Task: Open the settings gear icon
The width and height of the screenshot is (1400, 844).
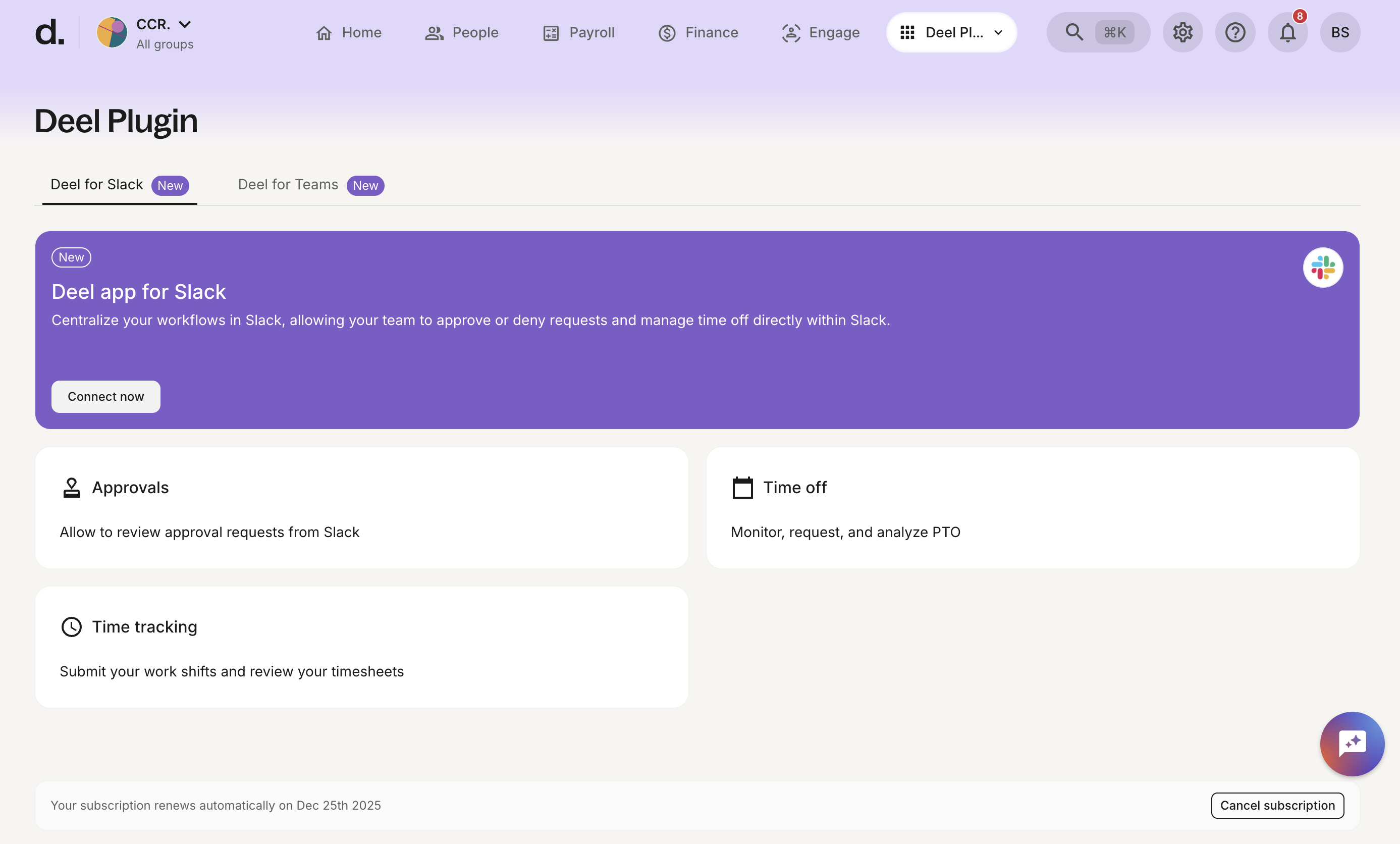Action: click(1182, 32)
